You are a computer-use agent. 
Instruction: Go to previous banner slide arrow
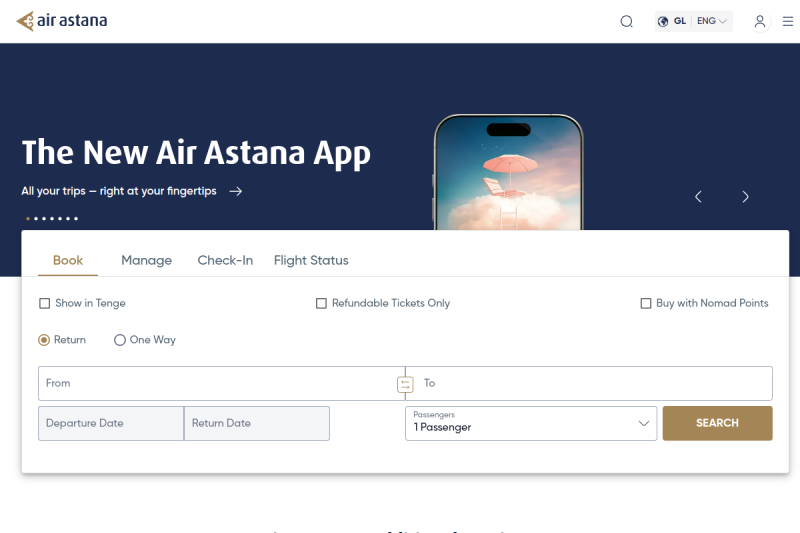tap(698, 197)
